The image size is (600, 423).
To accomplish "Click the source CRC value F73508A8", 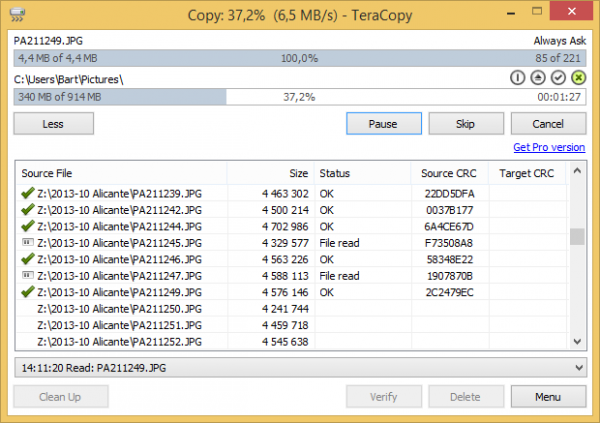I will pos(449,243).
